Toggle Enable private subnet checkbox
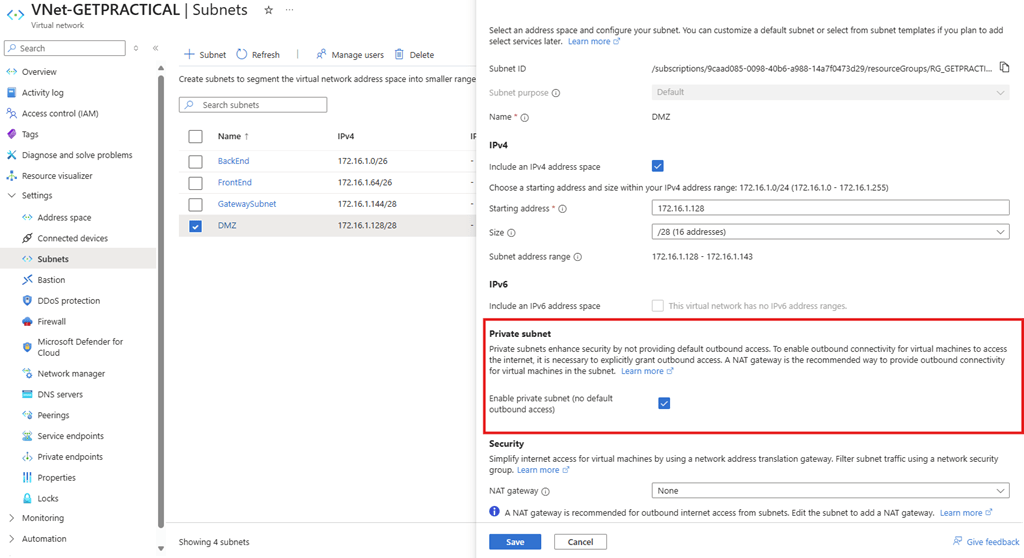Image resolution: width=1024 pixels, height=558 pixels. (664, 403)
